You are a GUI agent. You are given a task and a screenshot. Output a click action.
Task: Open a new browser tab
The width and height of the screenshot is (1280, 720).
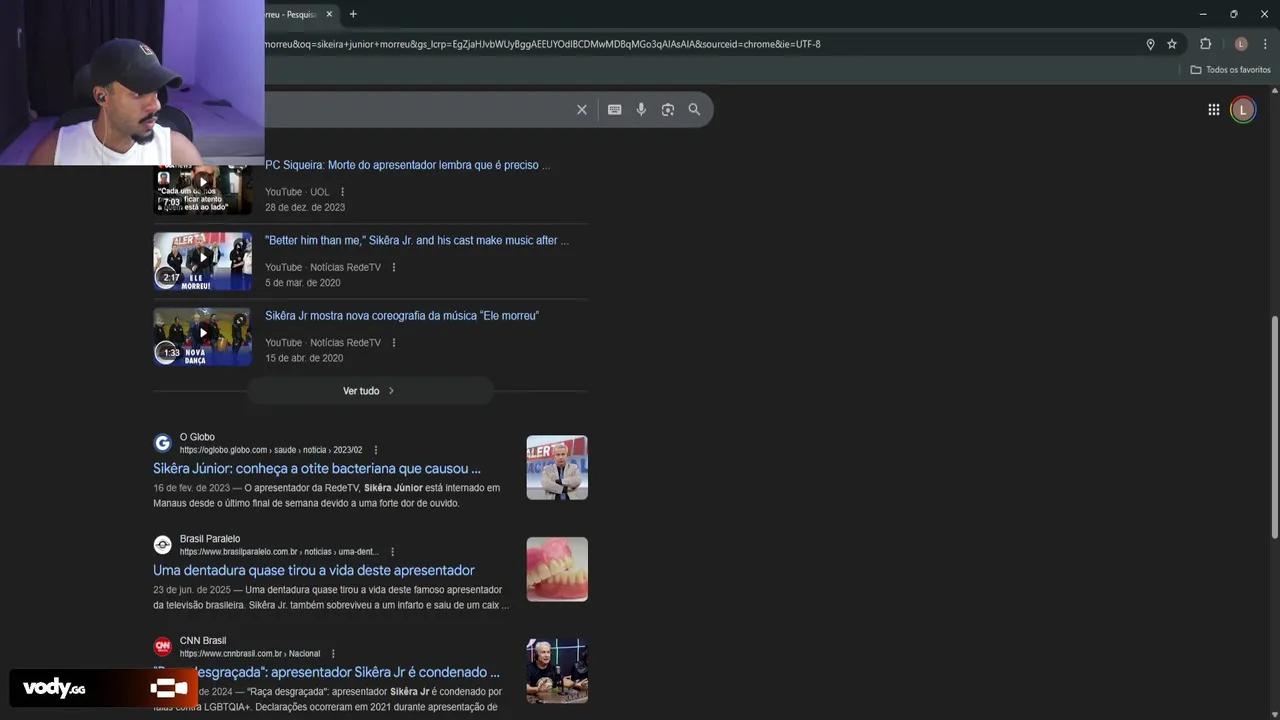tap(353, 14)
